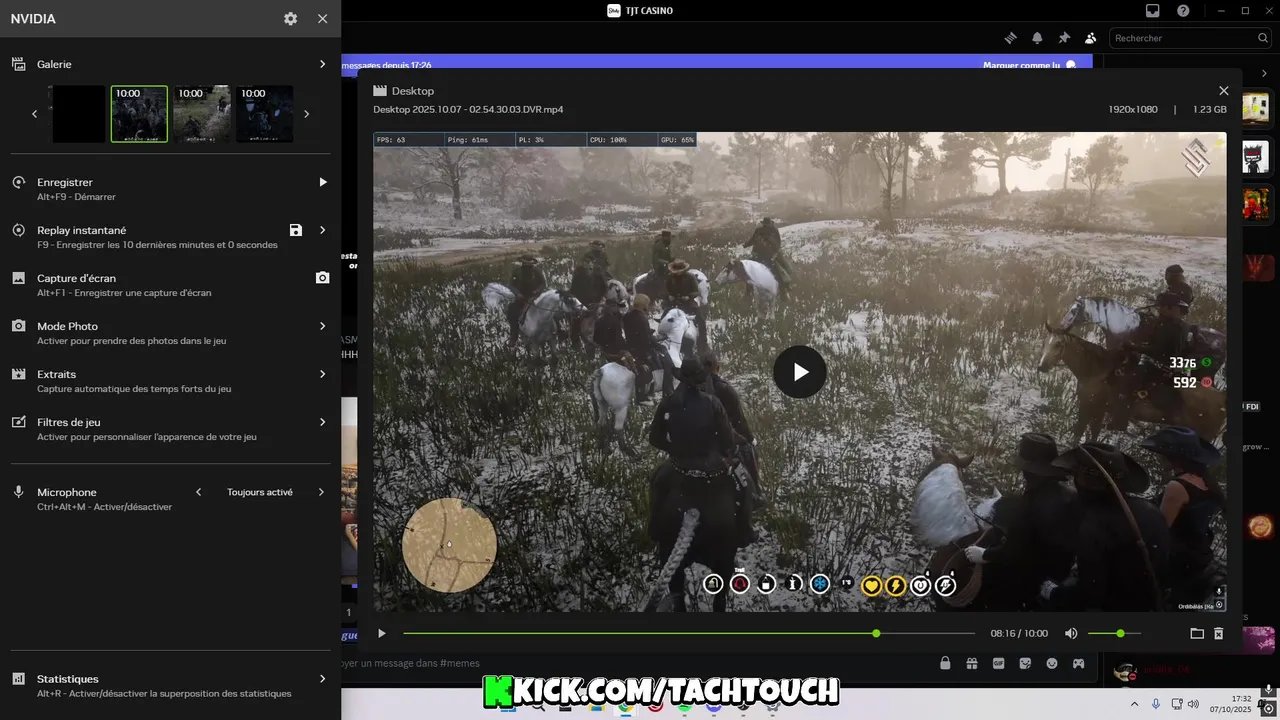Image resolution: width=1280 pixels, height=720 pixels.
Task: Toggle Discord member list icon
Action: pos(1090,38)
